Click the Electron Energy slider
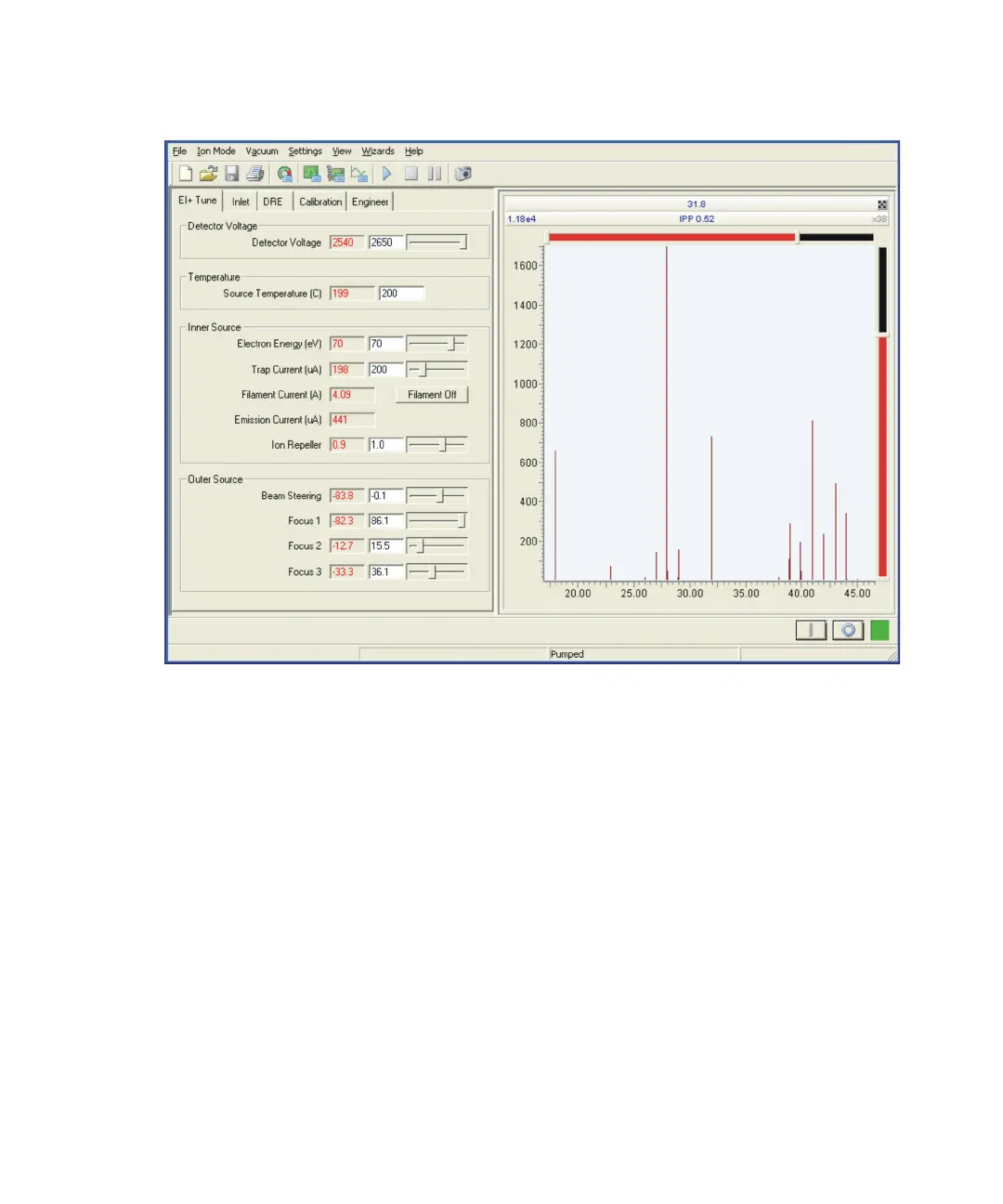The height and width of the screenshot is (1204, 1003). click(436, 344)
